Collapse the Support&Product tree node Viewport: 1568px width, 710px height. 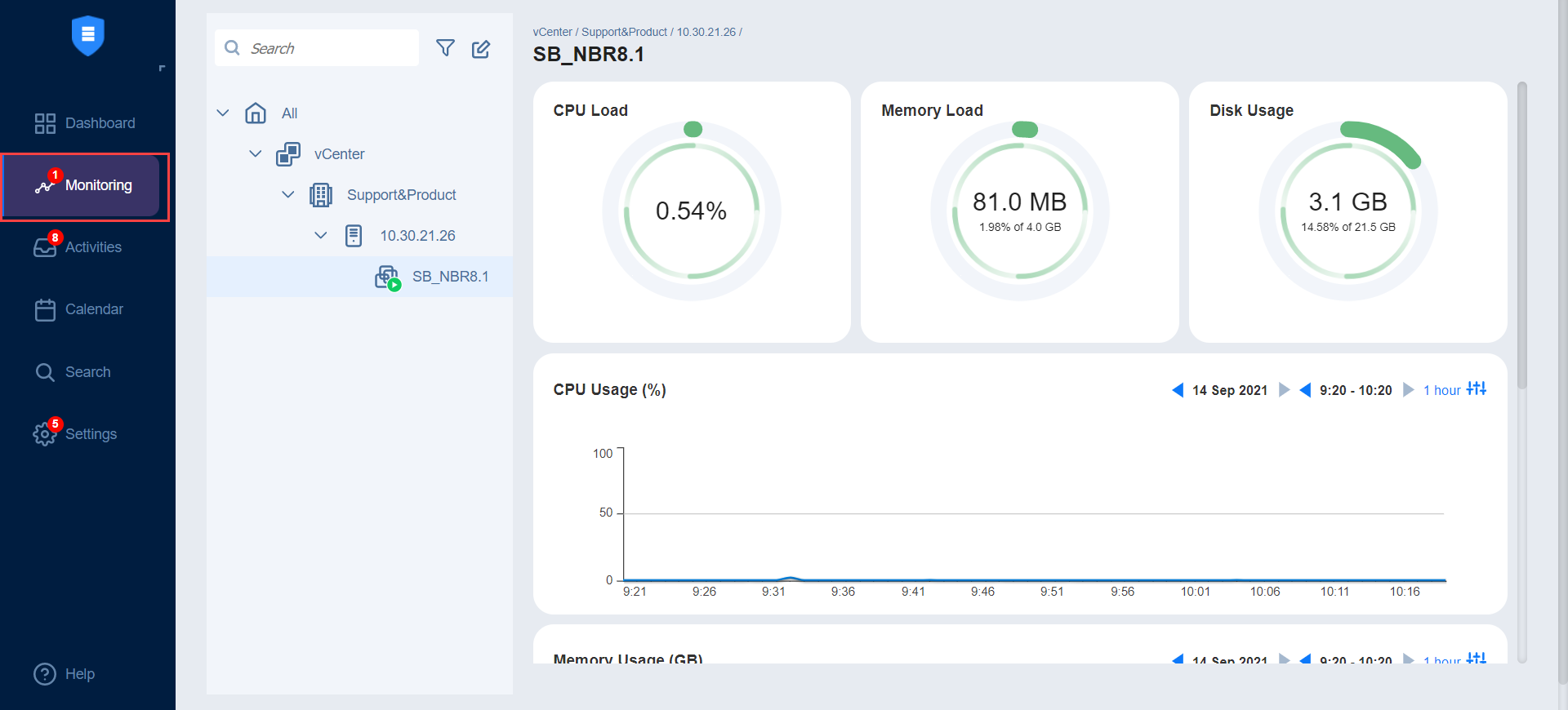click(288, 194)
